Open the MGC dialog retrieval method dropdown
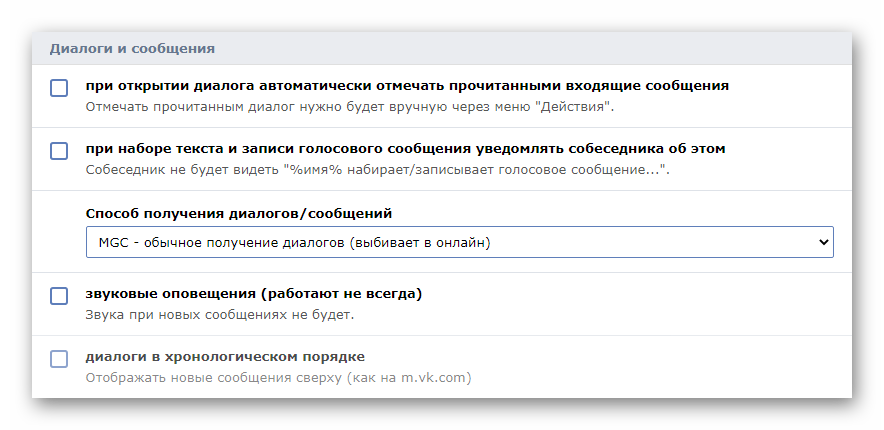Image resolution: width=884 pixels, height=430 pixels. pos(459,242)
